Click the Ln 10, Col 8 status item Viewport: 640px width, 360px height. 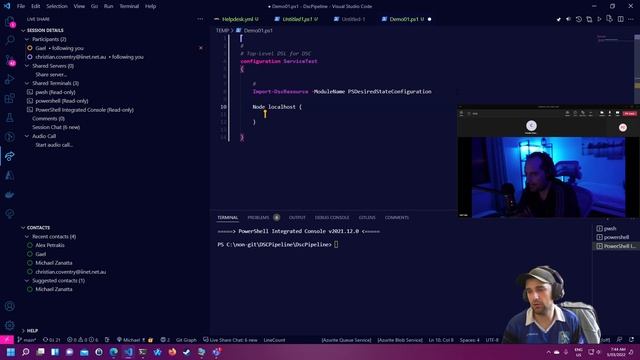coord(441,340)
